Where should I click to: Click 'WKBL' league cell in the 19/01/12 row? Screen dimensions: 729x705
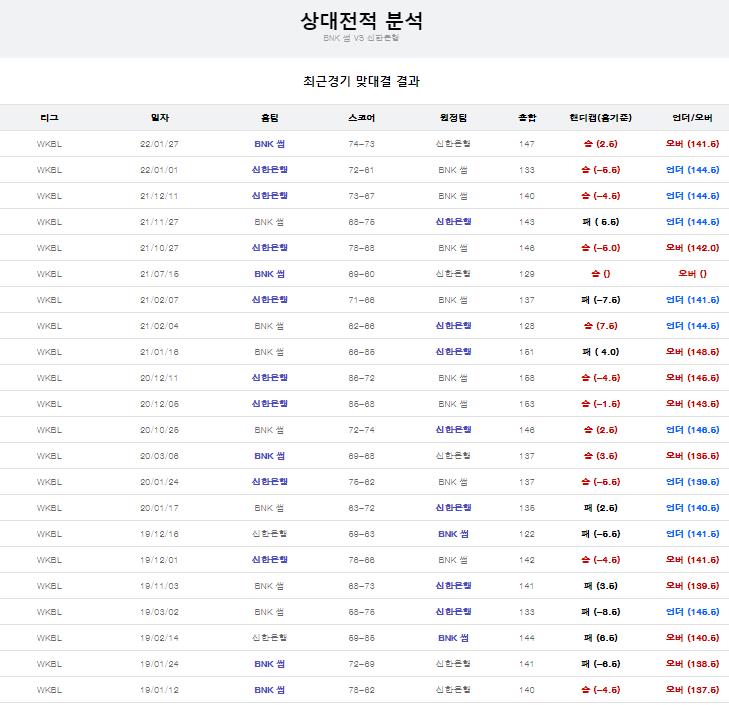pos(49,691)
